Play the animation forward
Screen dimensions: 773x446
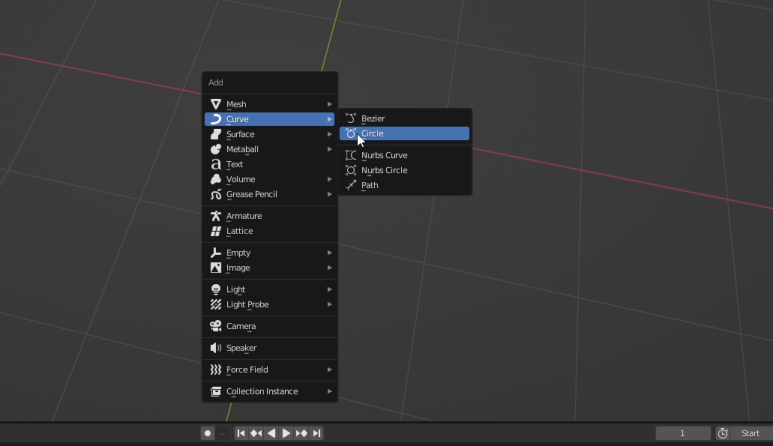coord(286,433)
